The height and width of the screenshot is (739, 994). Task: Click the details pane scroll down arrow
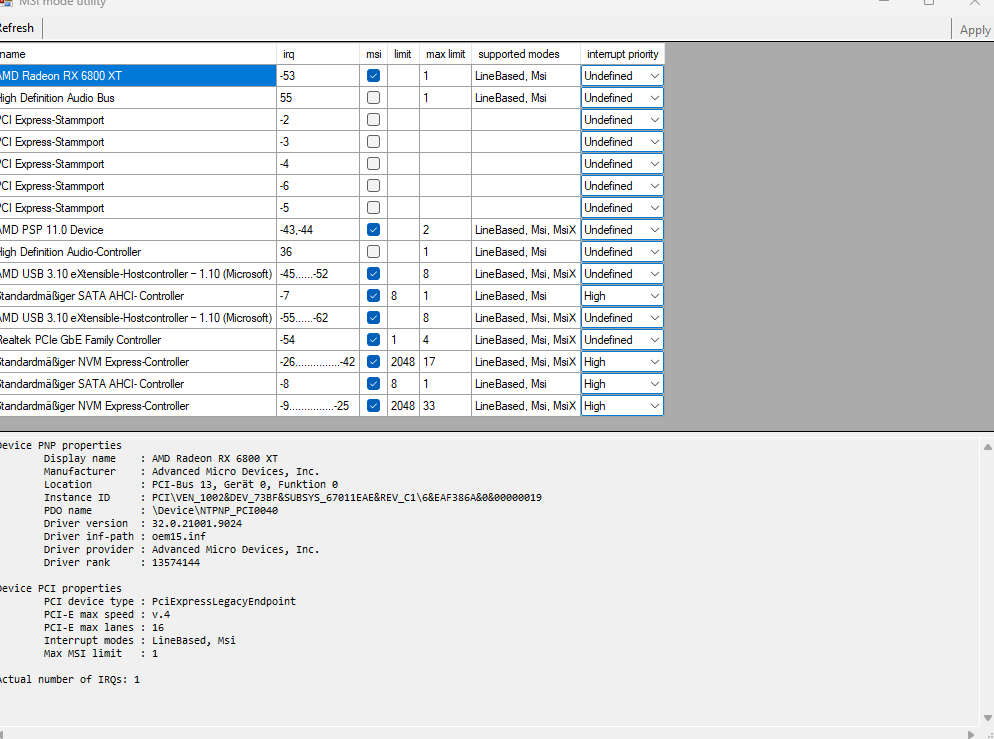point(987,718)
